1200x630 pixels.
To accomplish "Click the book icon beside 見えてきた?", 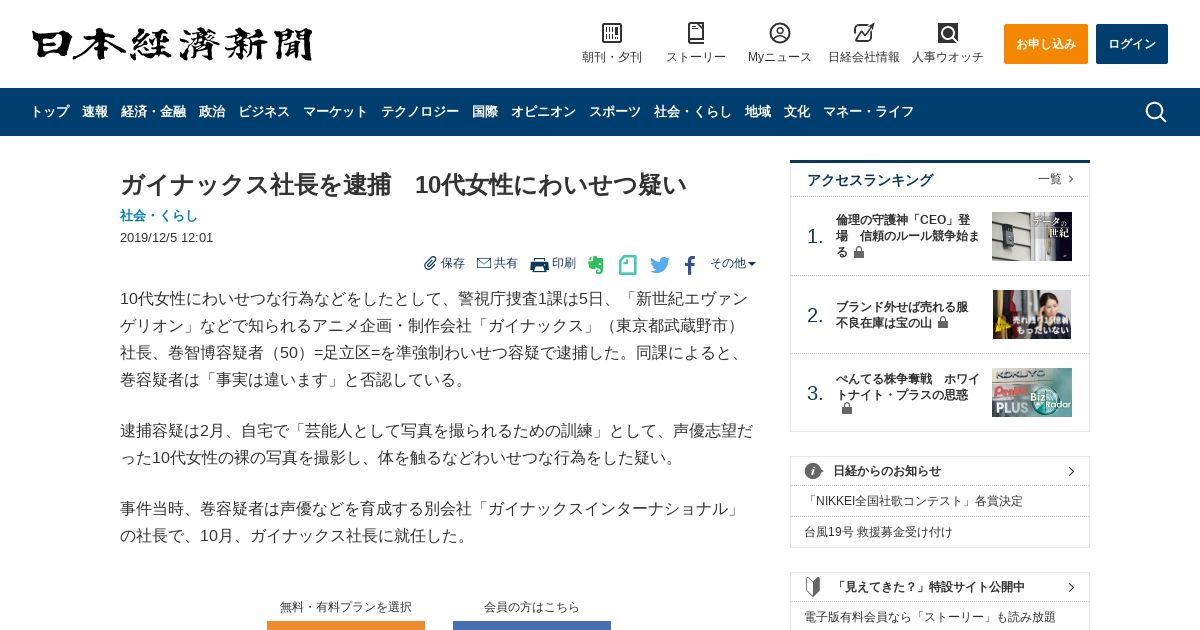I will pos(814,587).
